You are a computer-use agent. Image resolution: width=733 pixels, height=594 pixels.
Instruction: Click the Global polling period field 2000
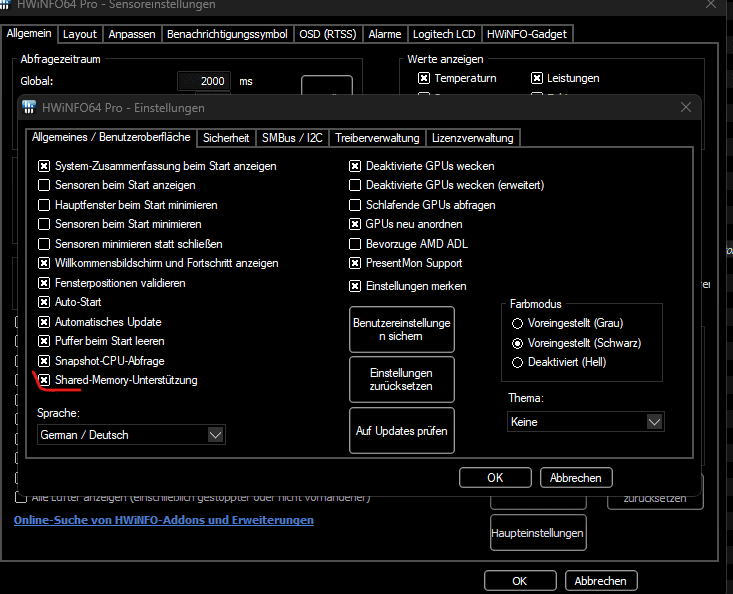(204, 81)
